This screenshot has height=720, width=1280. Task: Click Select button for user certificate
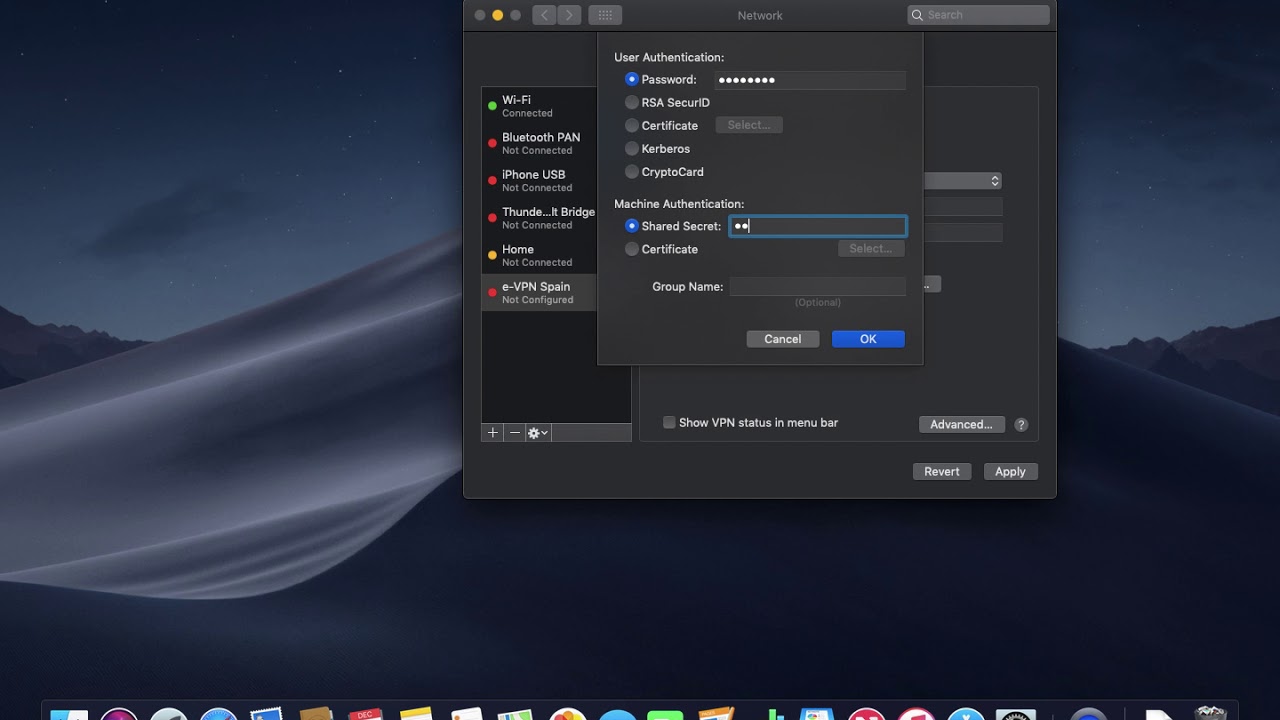749,125
